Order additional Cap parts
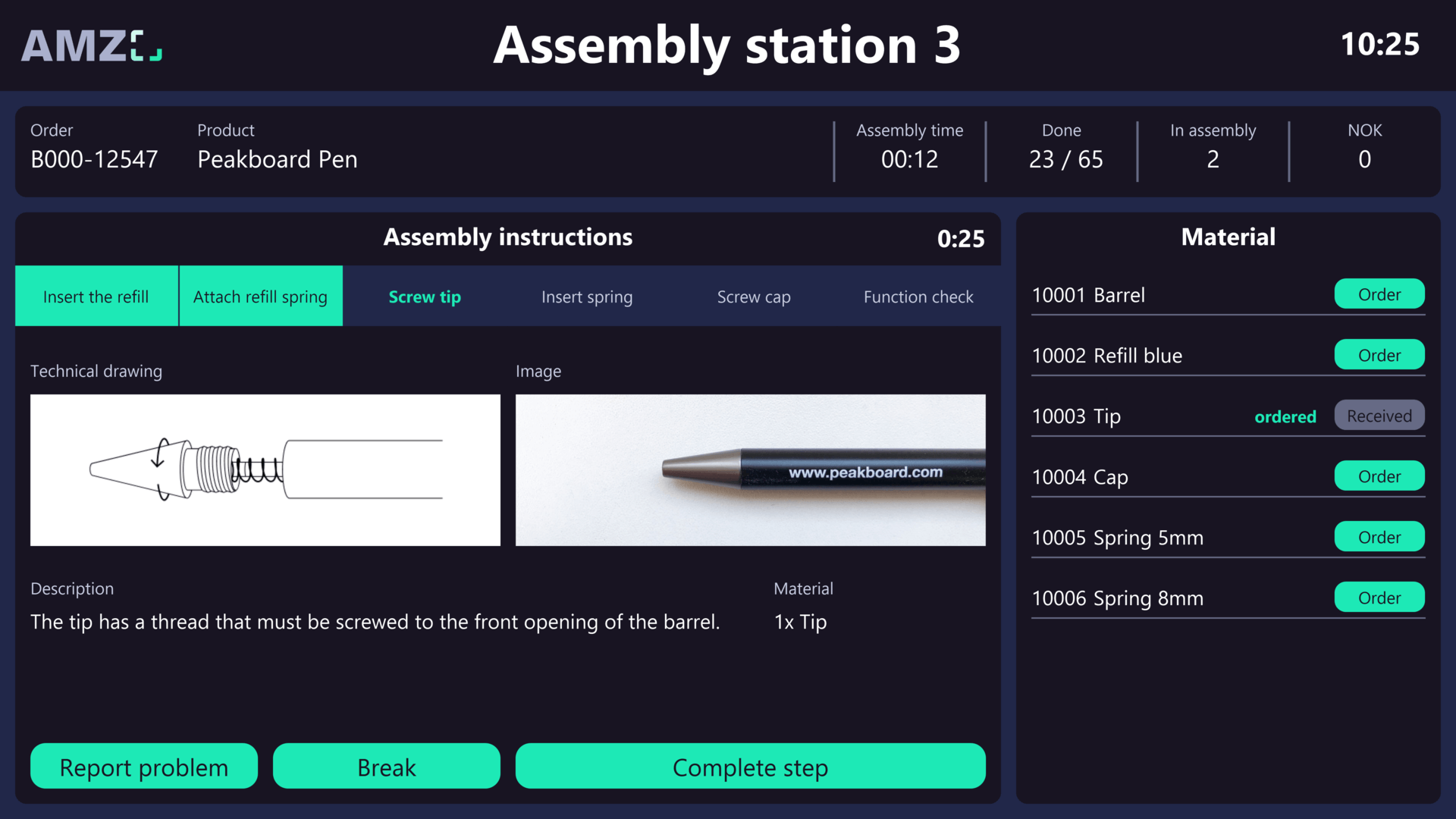The width and height of the screenshot is (1456, 819). tap(1379, 476)
